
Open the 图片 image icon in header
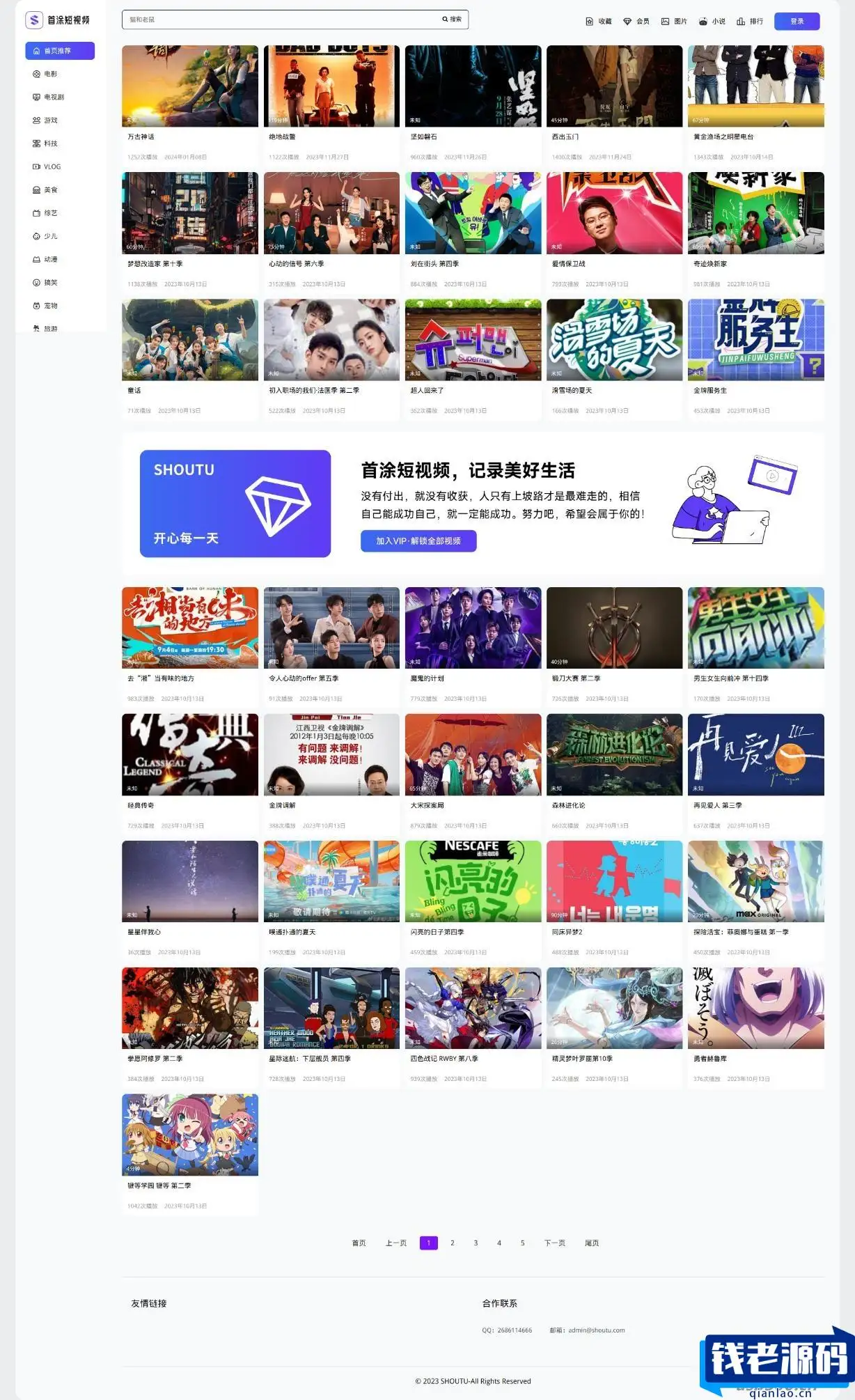click(665, 21)
